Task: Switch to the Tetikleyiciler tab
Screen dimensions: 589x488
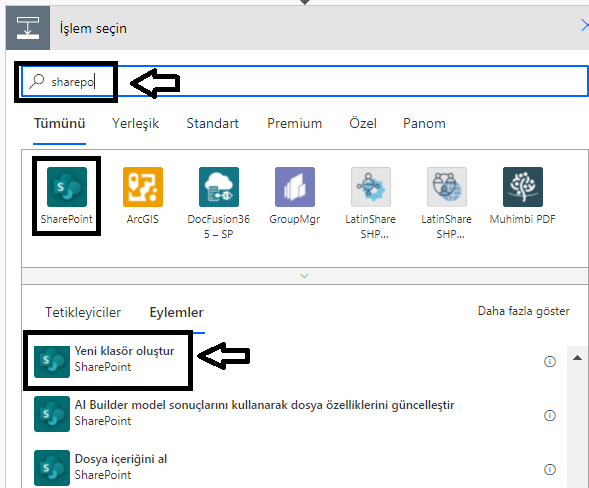Action: (x=83, y=312)
